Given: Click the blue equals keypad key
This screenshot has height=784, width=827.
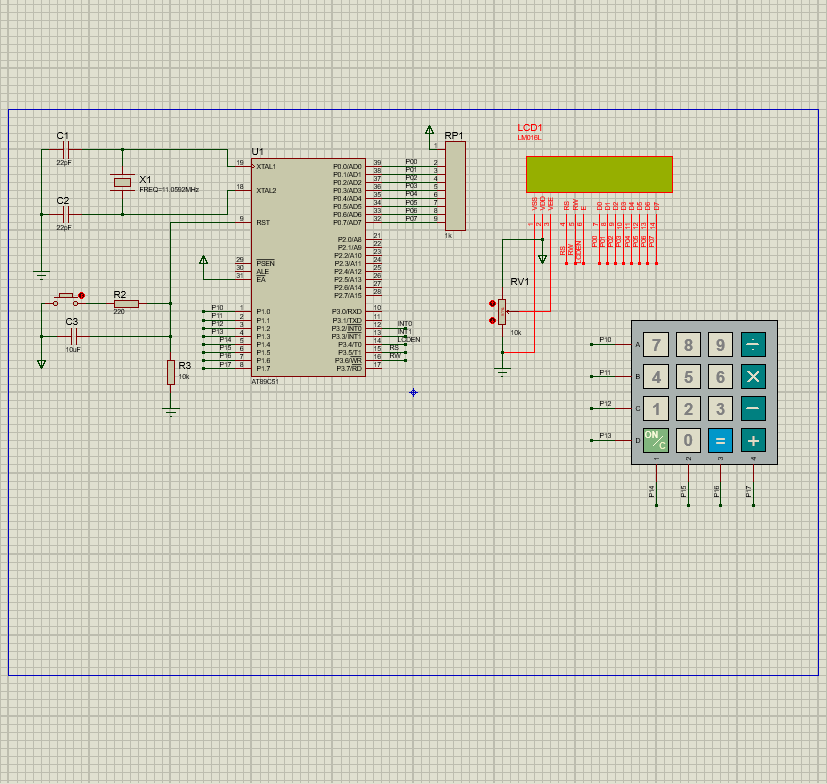Looking at the screenshot, I should click(720, 441).
